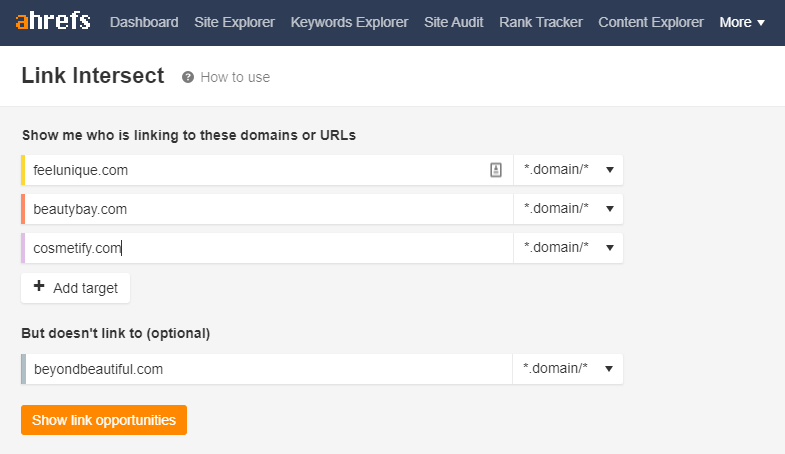Click the question mark help icon
This screenshot has height=454, width=785.
[188, 77]
